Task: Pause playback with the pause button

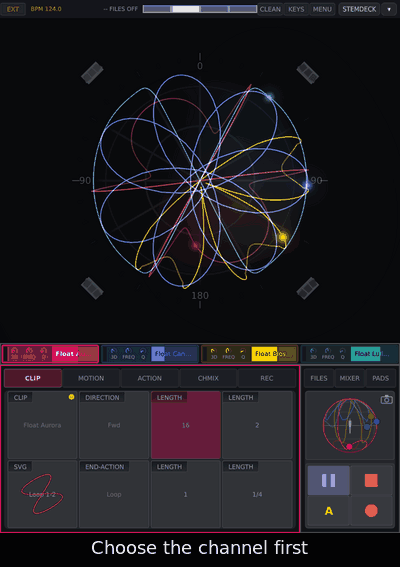Action: (x=328, y=480)
